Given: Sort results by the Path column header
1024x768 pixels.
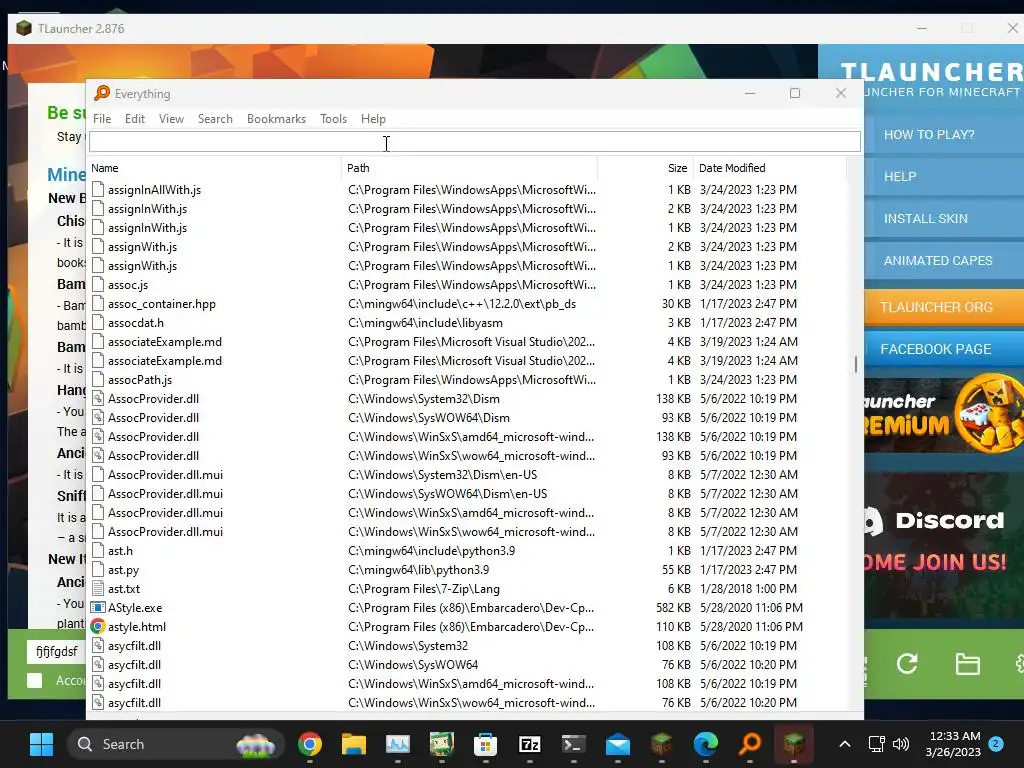Looking at the screenshot, I should point(470,168).
